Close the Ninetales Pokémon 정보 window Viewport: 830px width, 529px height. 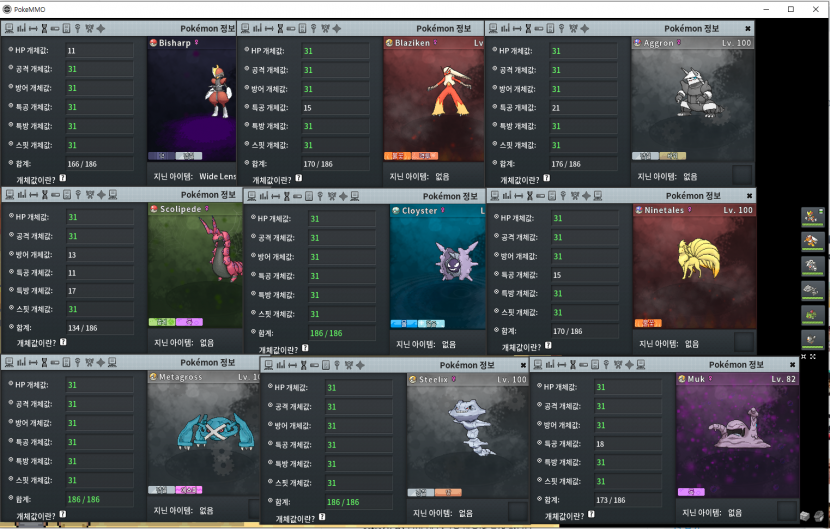point(748,196)
